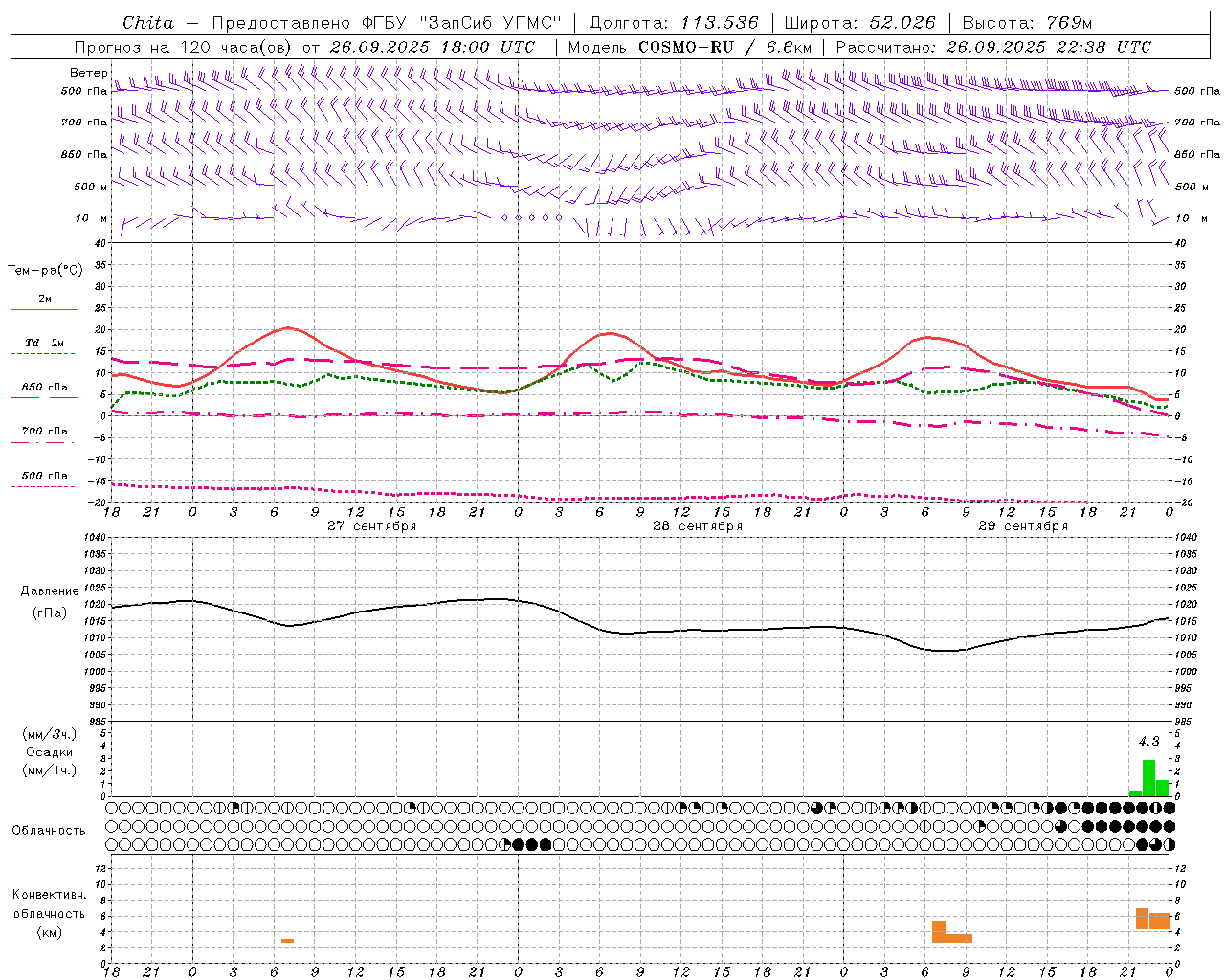Click the Осадки precipitation label

[50, 752]
